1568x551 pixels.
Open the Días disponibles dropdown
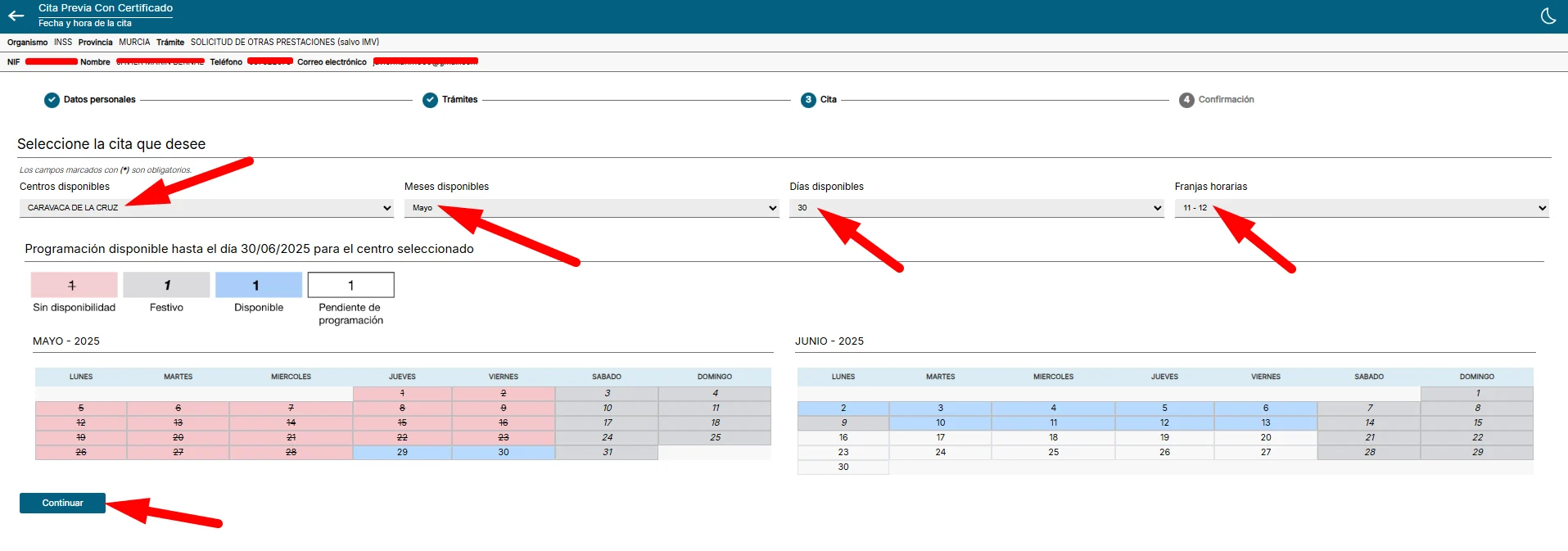click(977, 208)
